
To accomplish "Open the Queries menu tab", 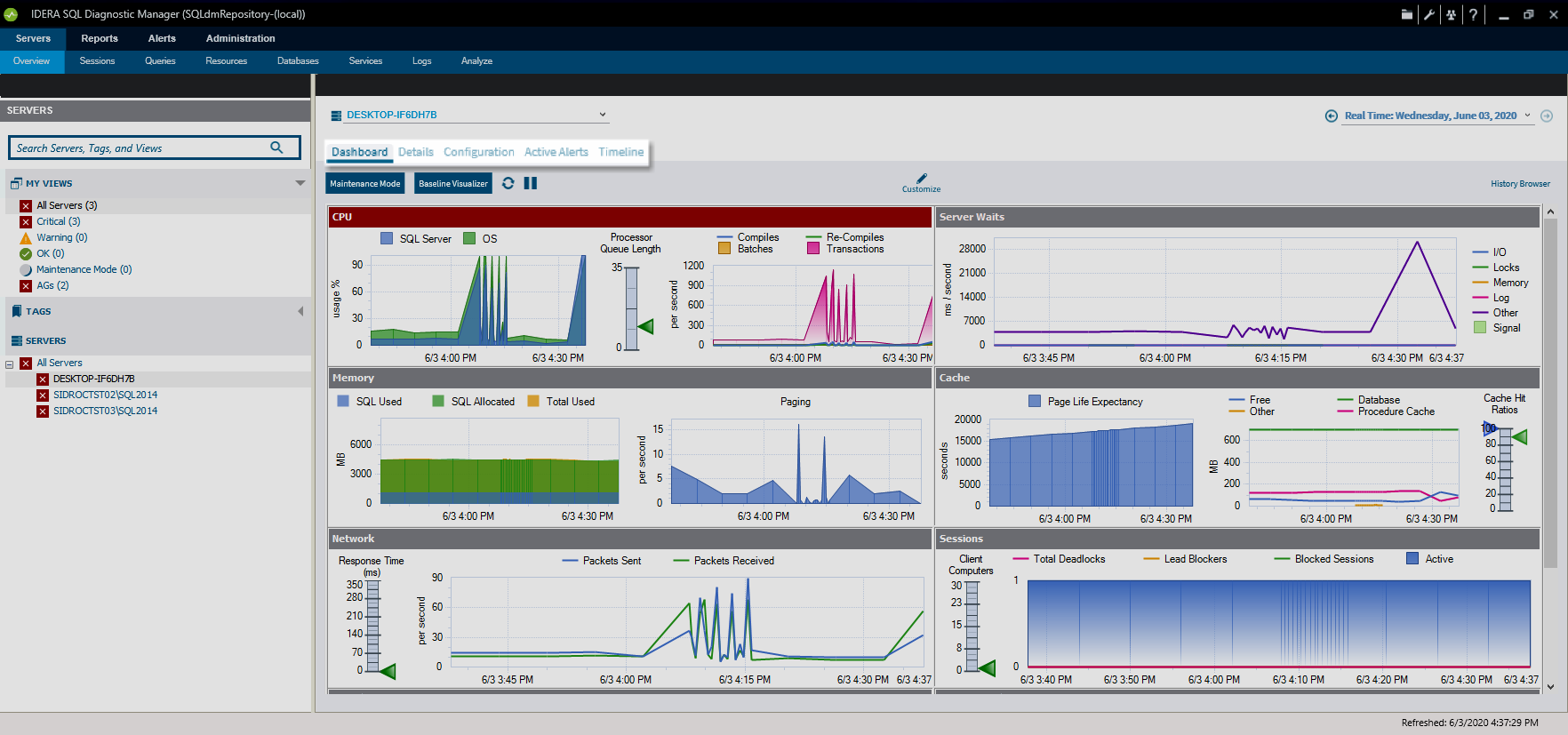I will [160, 61].
